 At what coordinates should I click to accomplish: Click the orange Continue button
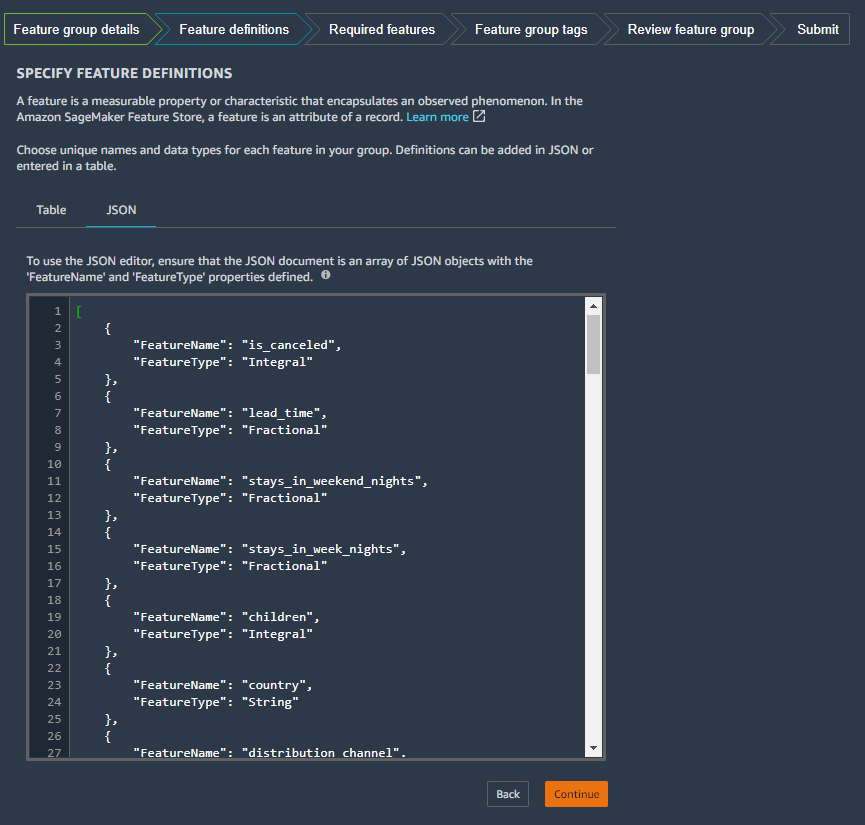pyautogui.click(x=576, y=794)
